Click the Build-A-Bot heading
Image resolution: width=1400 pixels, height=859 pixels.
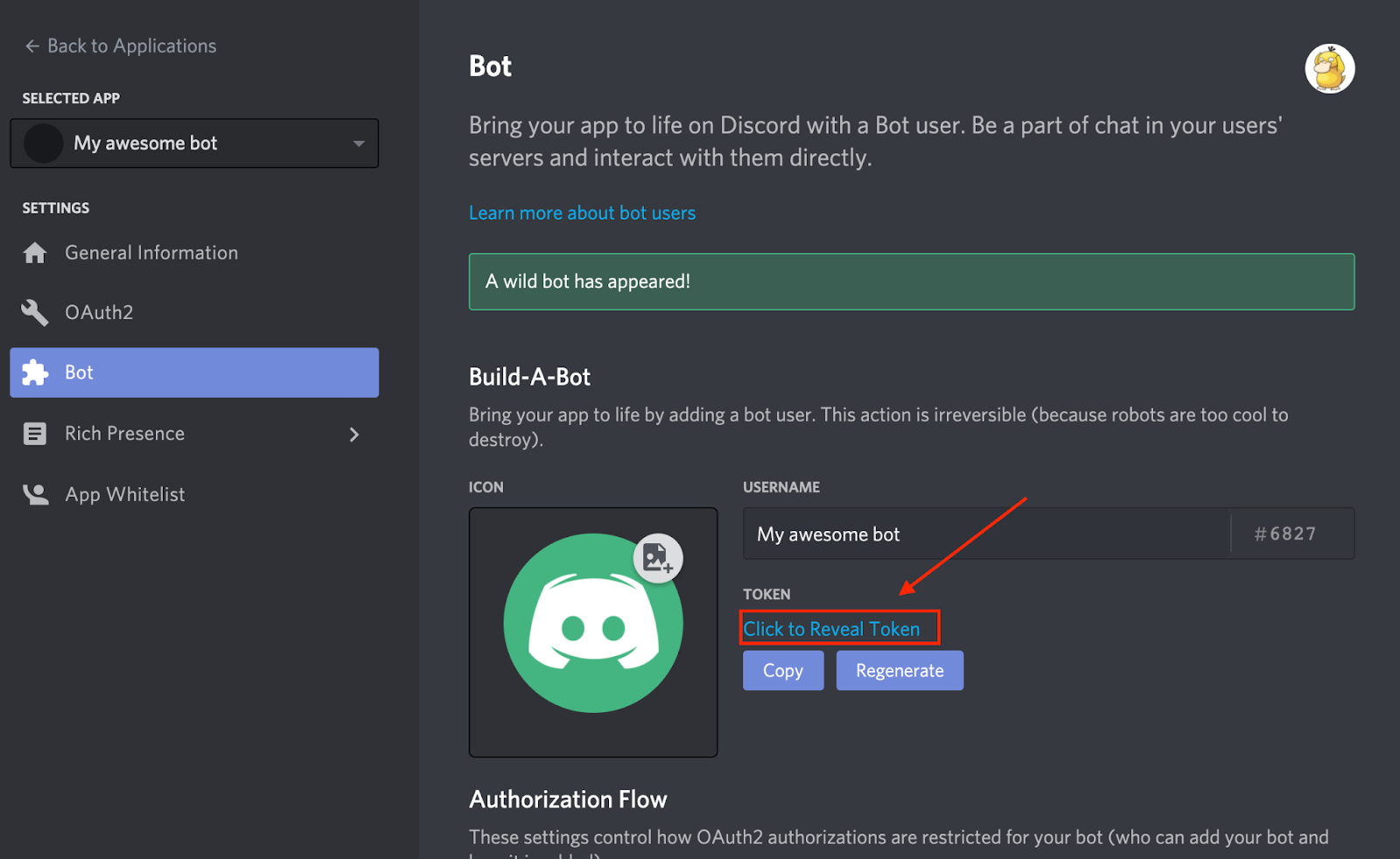(x=529, y=377)
